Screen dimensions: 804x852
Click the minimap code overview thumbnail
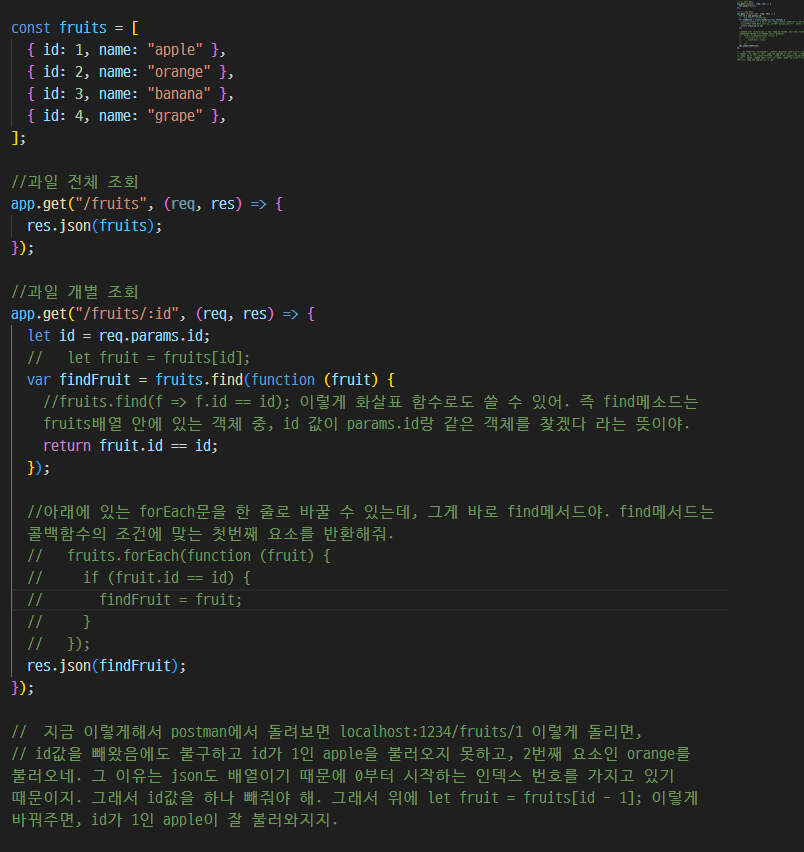(x=769, y=31)
